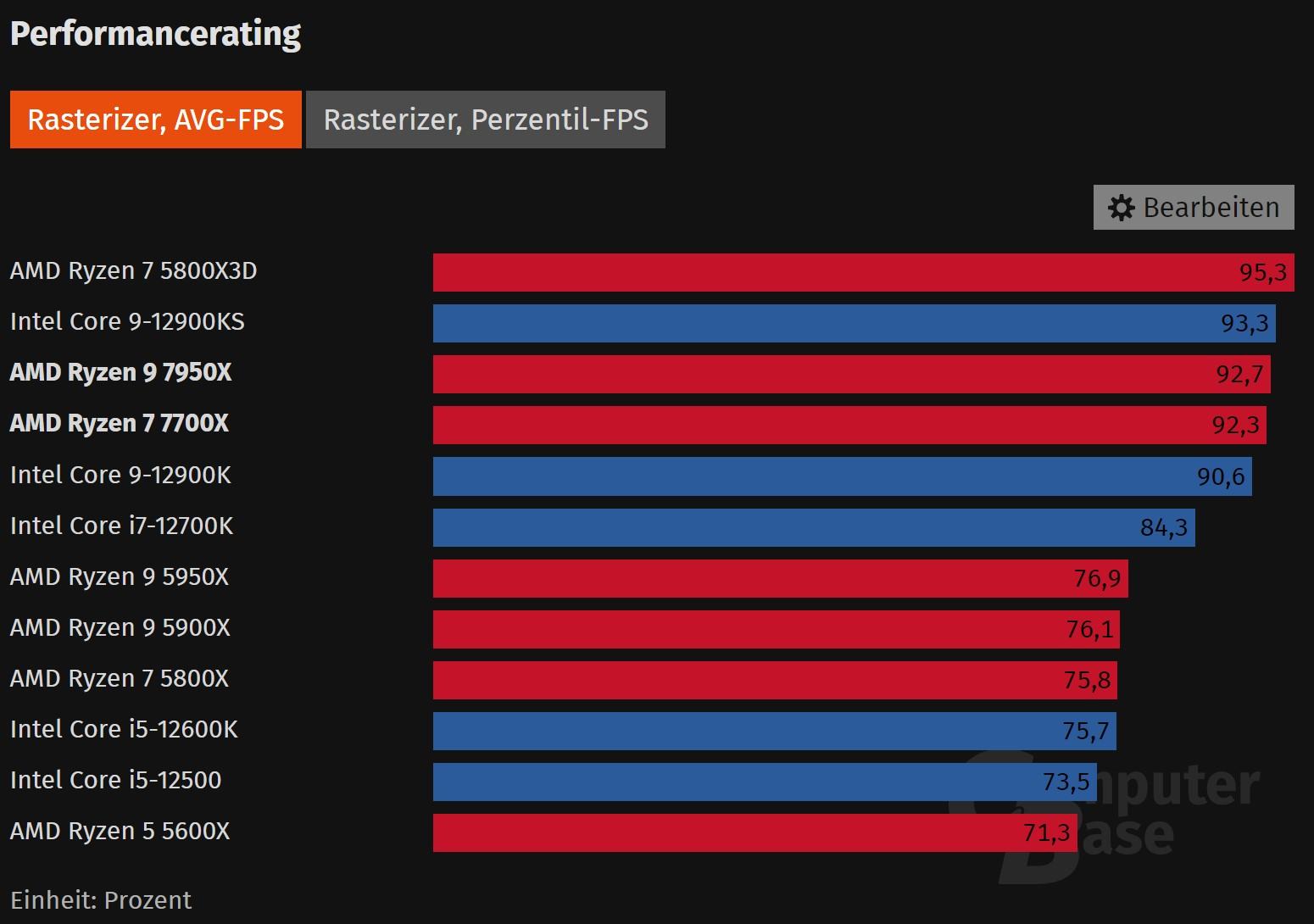
Task: Click the 95,3 value on top bar
Action: [x=1263, y=272]
